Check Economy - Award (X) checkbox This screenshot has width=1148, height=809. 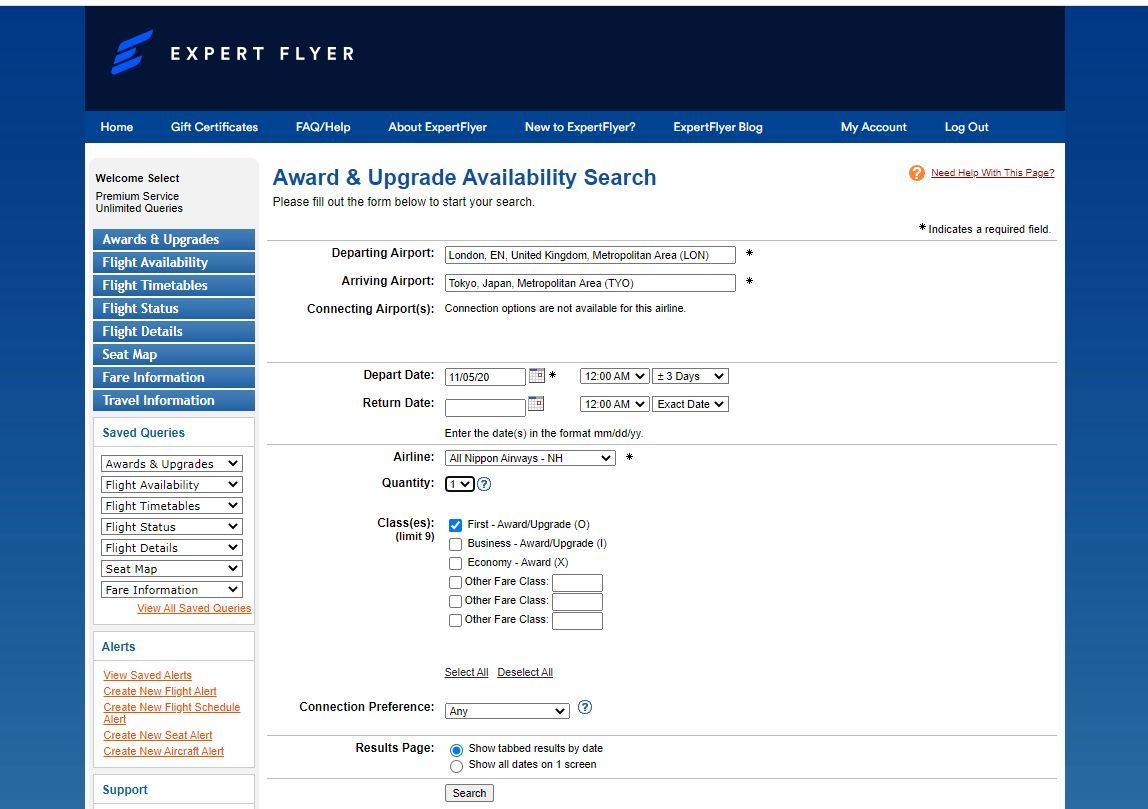(x=455, y=563)
